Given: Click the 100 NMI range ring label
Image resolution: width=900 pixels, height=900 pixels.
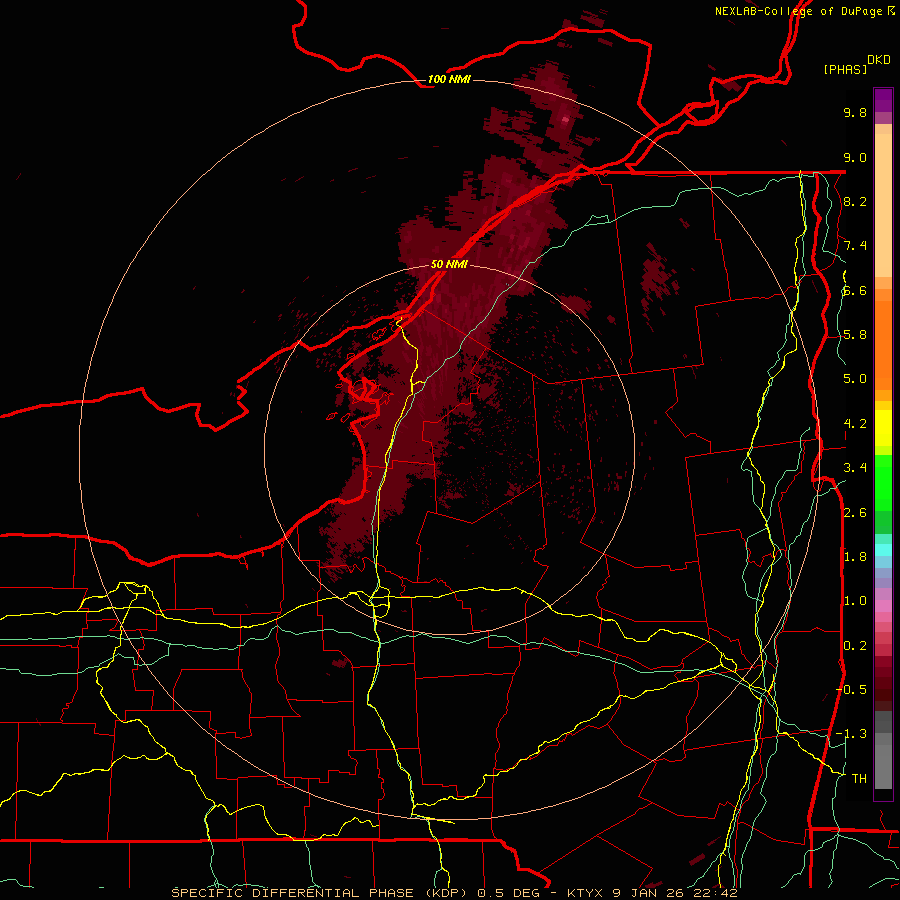Looking at the screenshot, I should pyautogui.click(x=449, y=79).
